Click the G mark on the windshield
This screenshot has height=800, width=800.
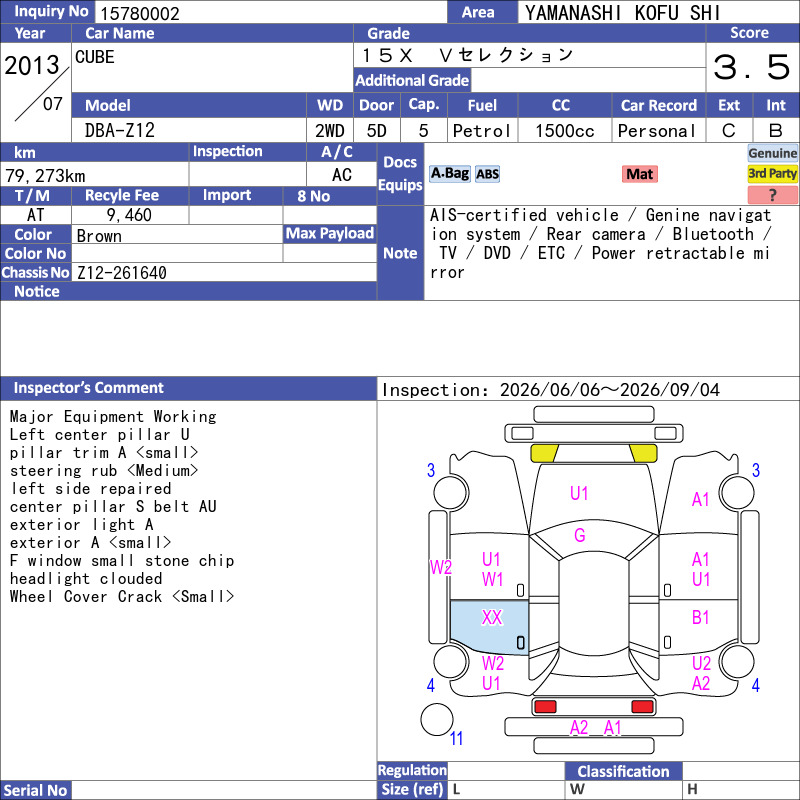pos(580,535)
